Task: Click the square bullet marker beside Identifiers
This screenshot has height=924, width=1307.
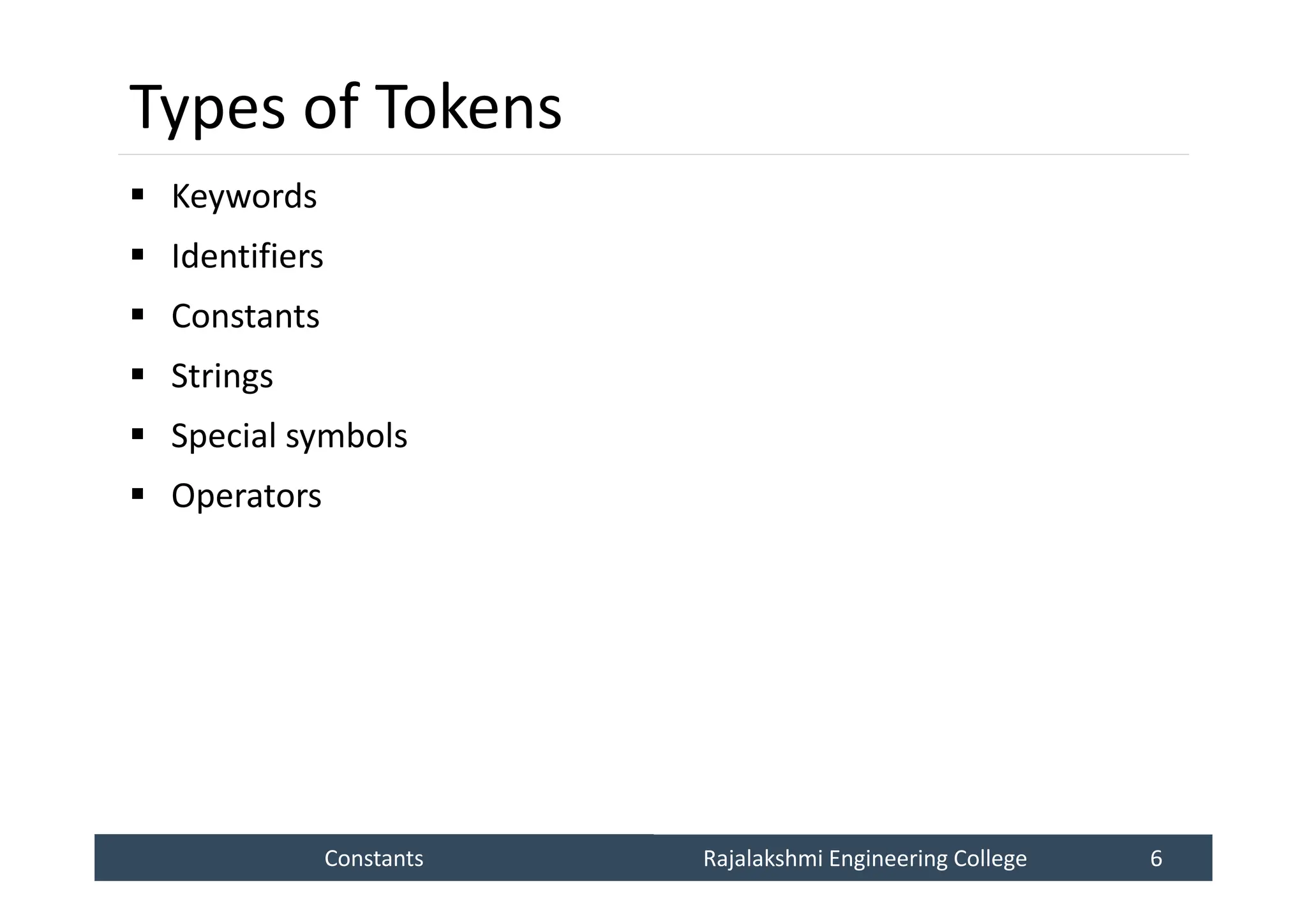Action: coord(137,254)
